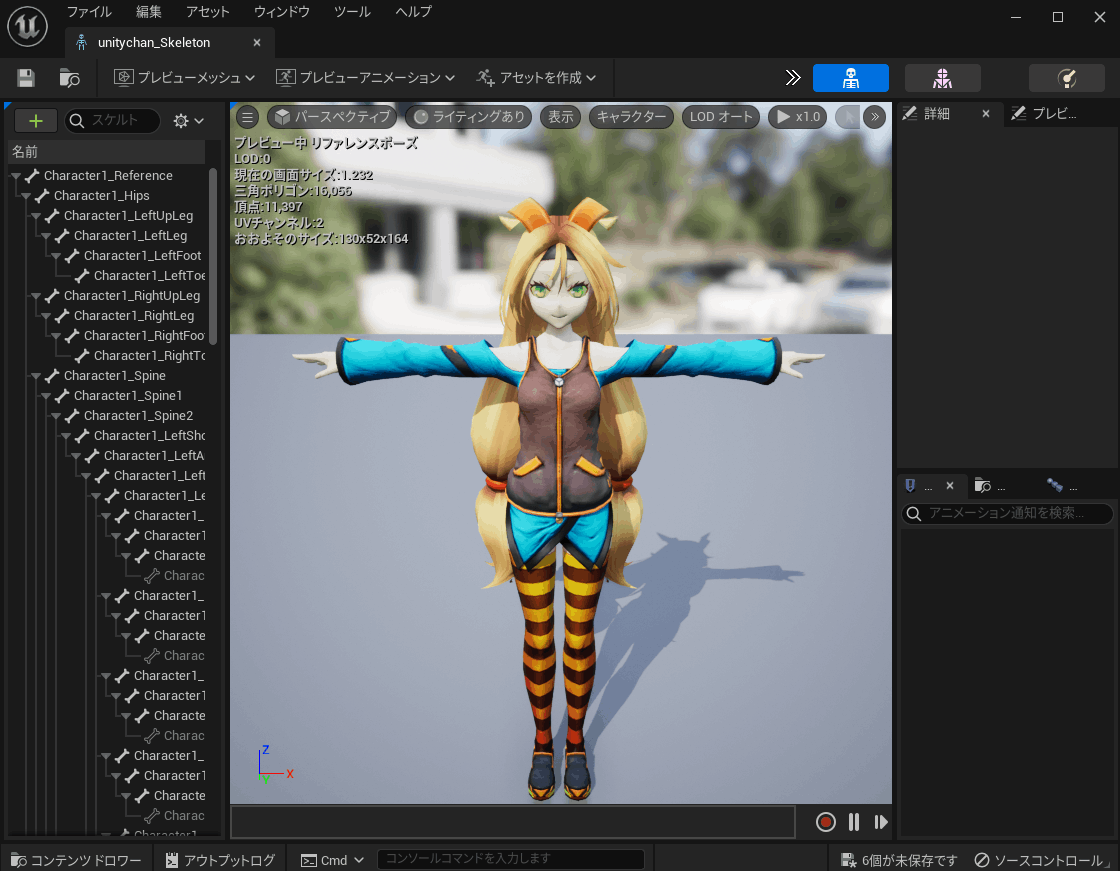Collapse the Character1_Spine bone node
The image size is (1120, 871).
pyautogui.click(x=35, y=376)
